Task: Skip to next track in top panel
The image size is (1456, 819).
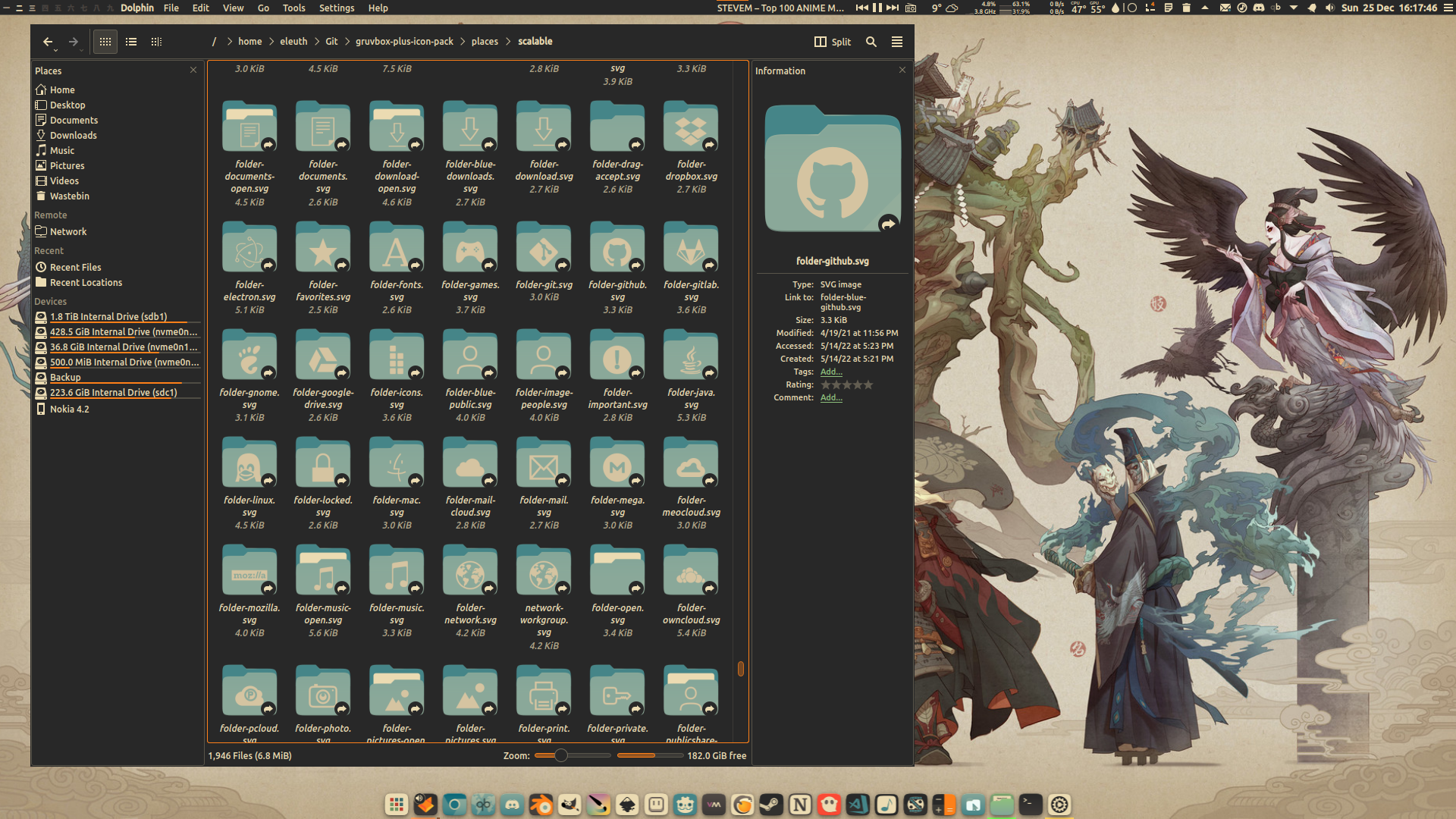Action: tap(893, 8)
